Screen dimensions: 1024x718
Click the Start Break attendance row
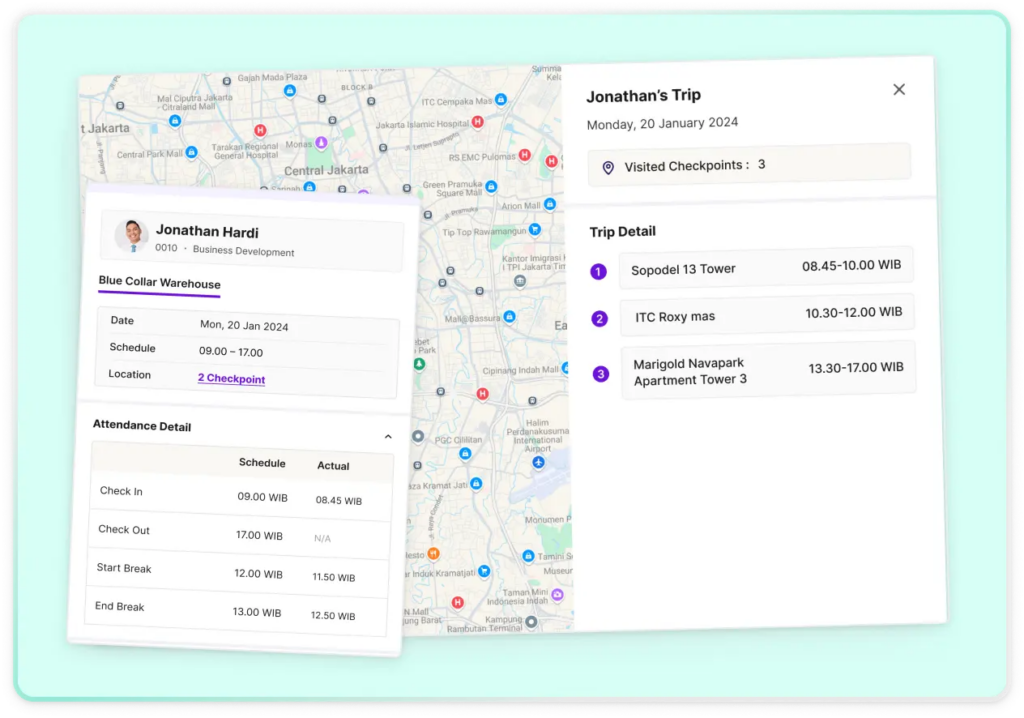pos(238,572)
